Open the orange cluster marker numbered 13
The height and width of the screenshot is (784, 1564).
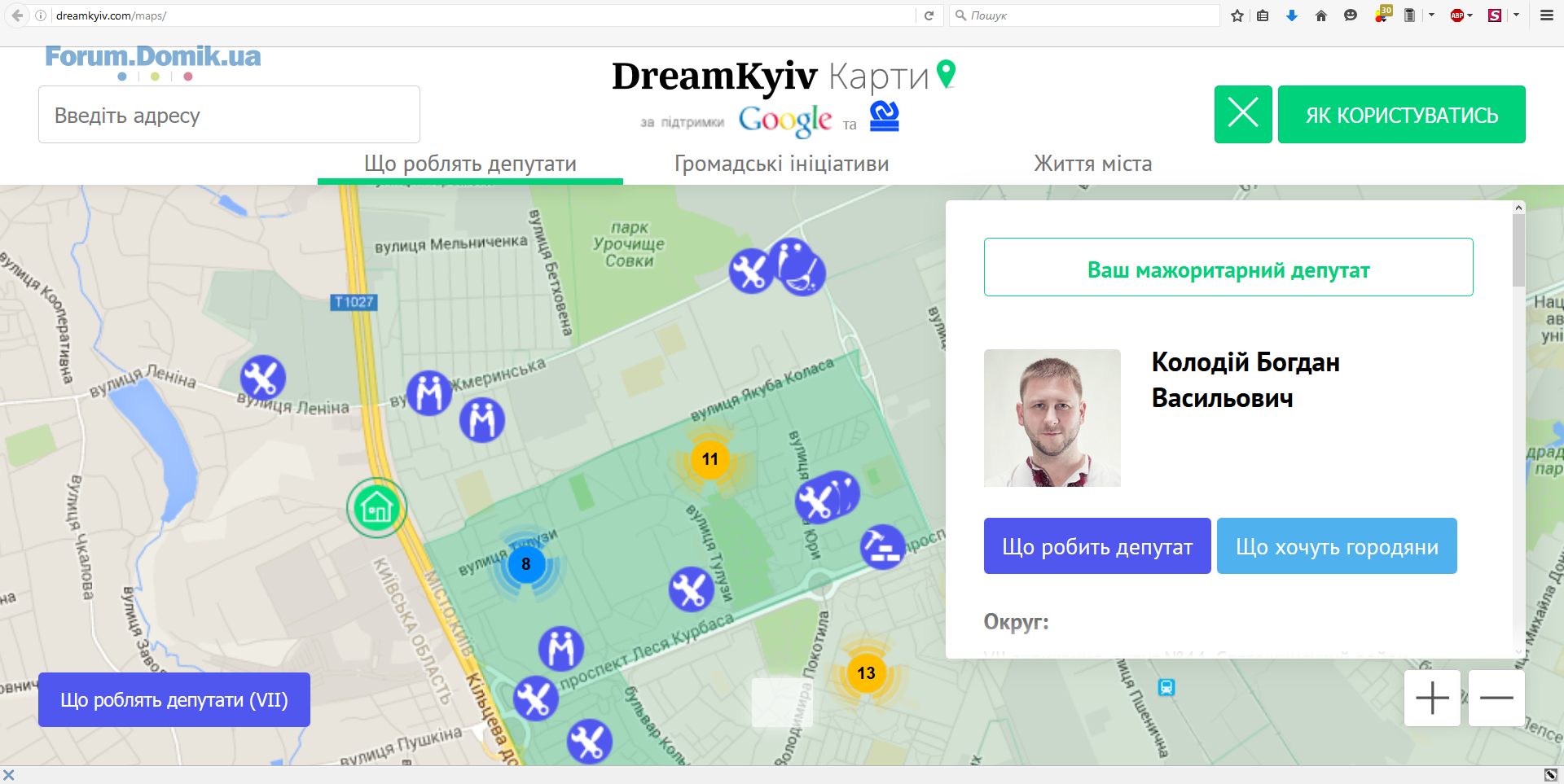click(x=866, y=673)
